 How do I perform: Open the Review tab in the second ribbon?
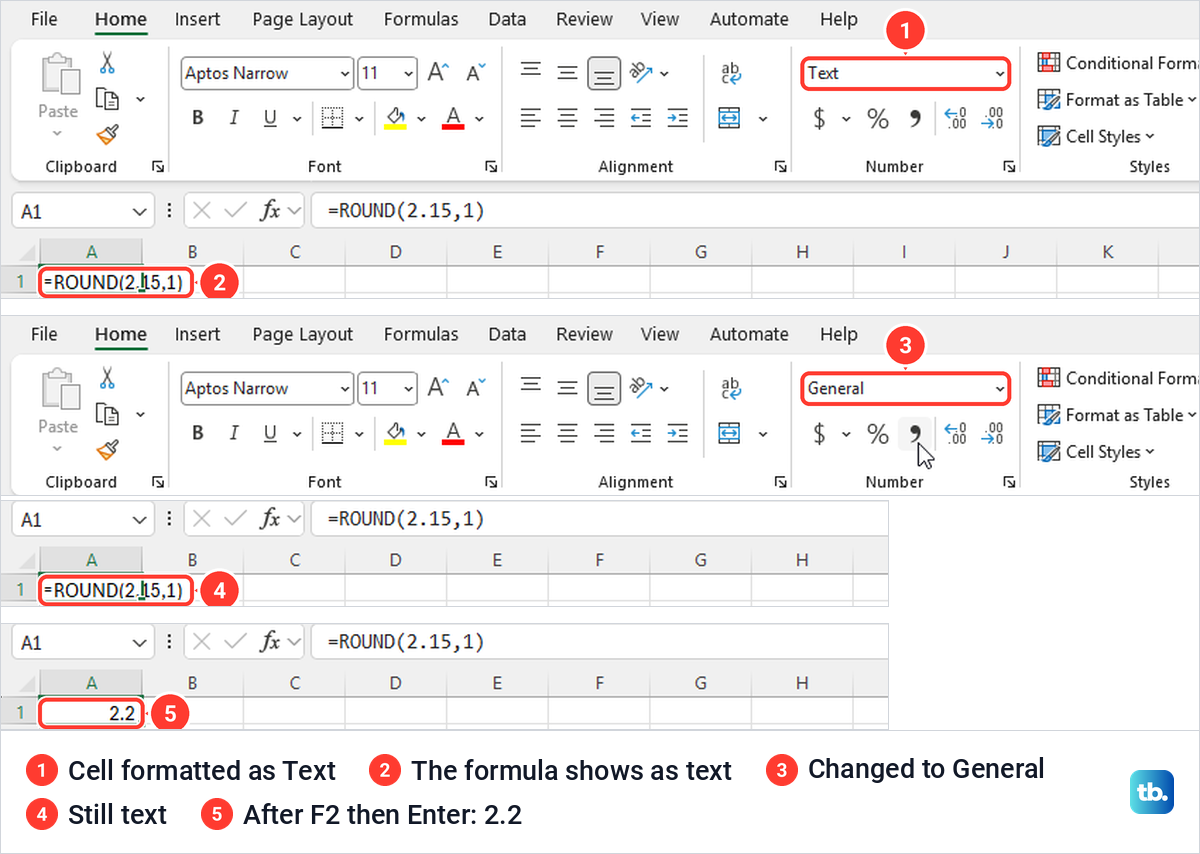[584, 334]
